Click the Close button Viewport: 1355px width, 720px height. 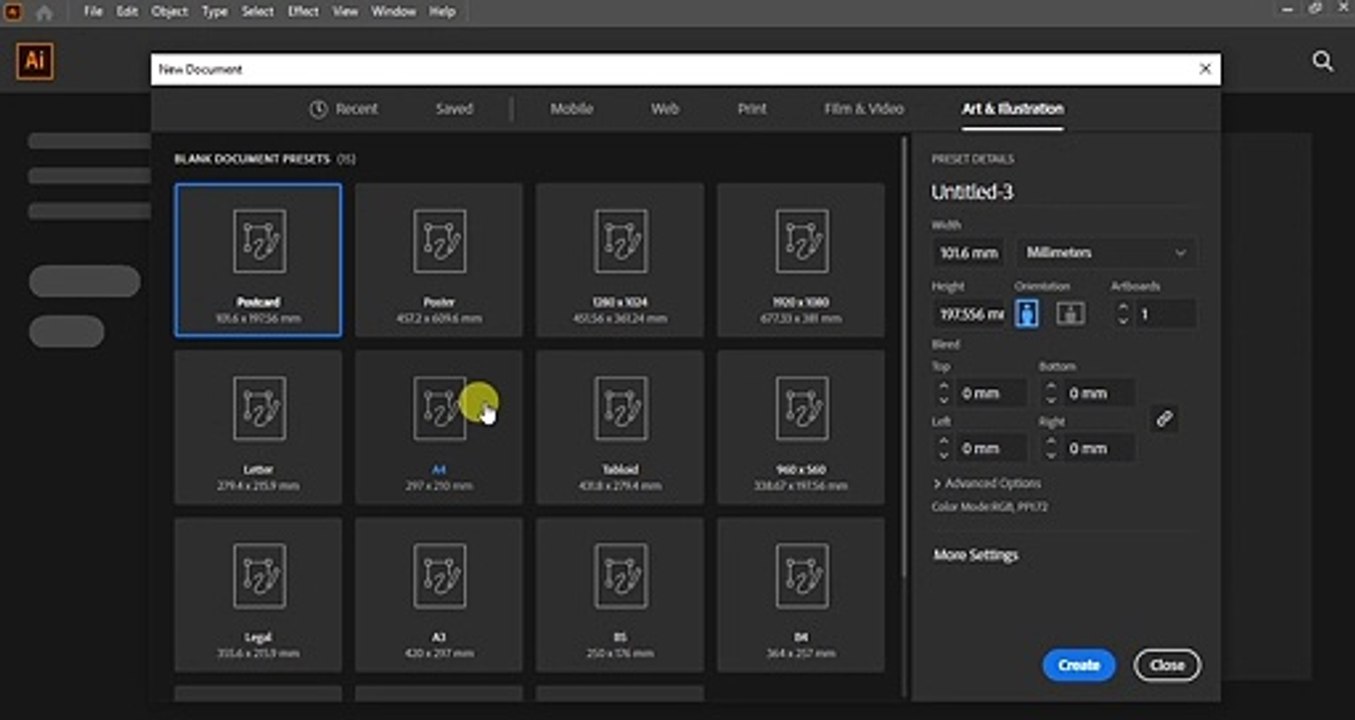[1167, 665]
